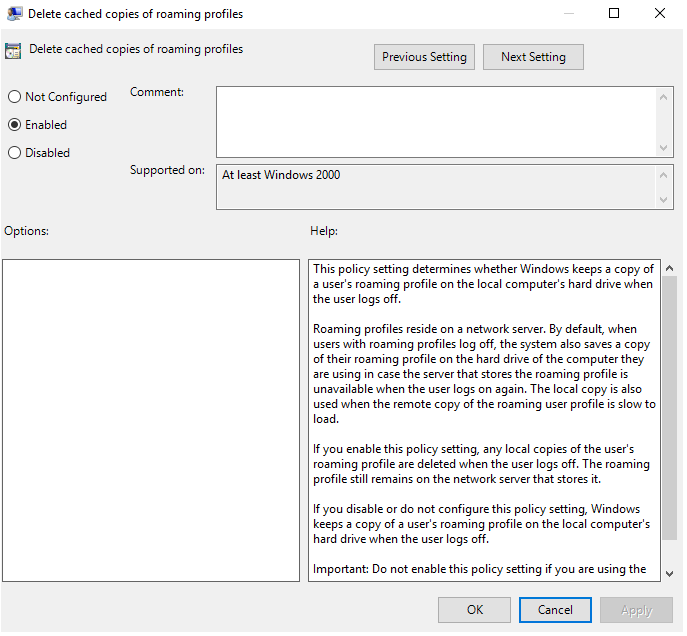Screen dimensions: 687x636
Task: Select the Not Configured radio button
Action: tap(14, 97)
